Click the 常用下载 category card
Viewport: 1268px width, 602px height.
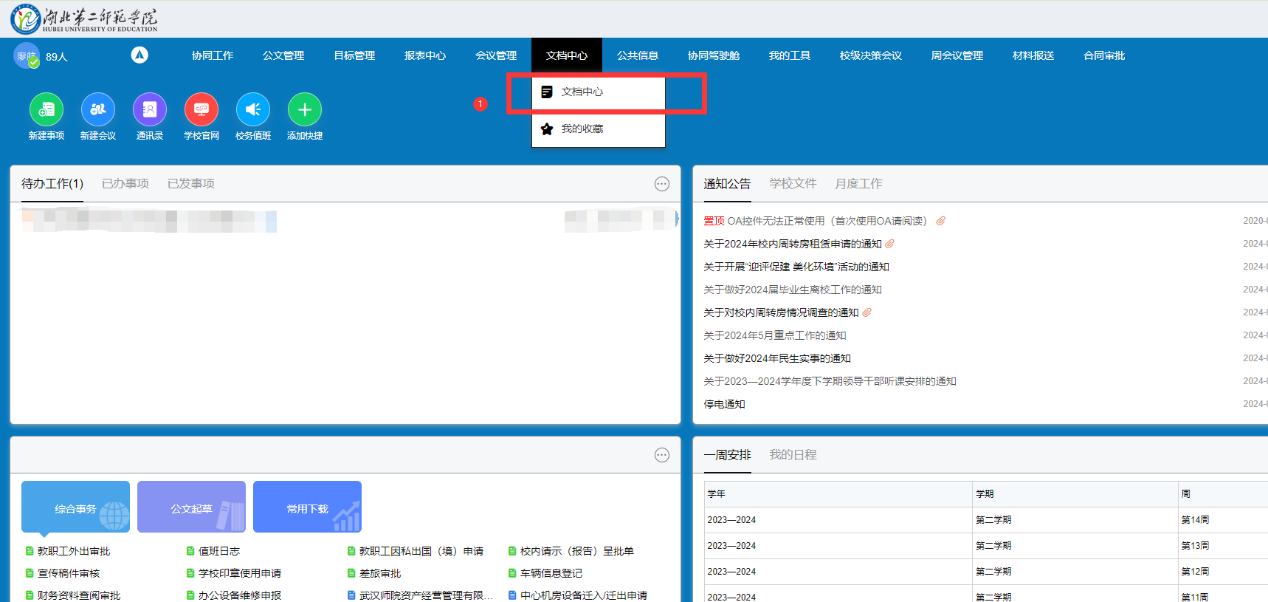click(x=307, y=508)
